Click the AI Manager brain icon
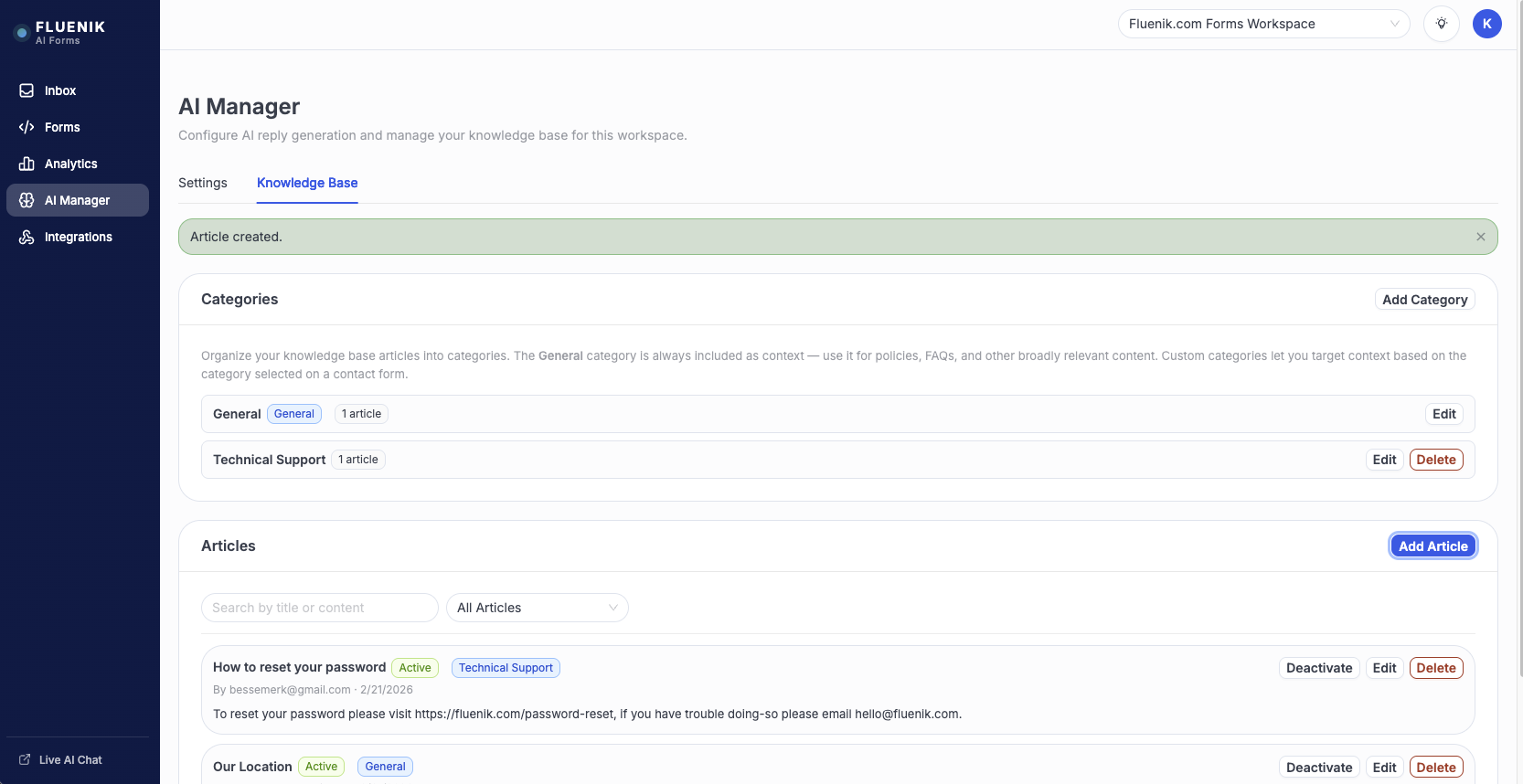This screenshot has width=1523, height=784. click(x=27, y=200)
